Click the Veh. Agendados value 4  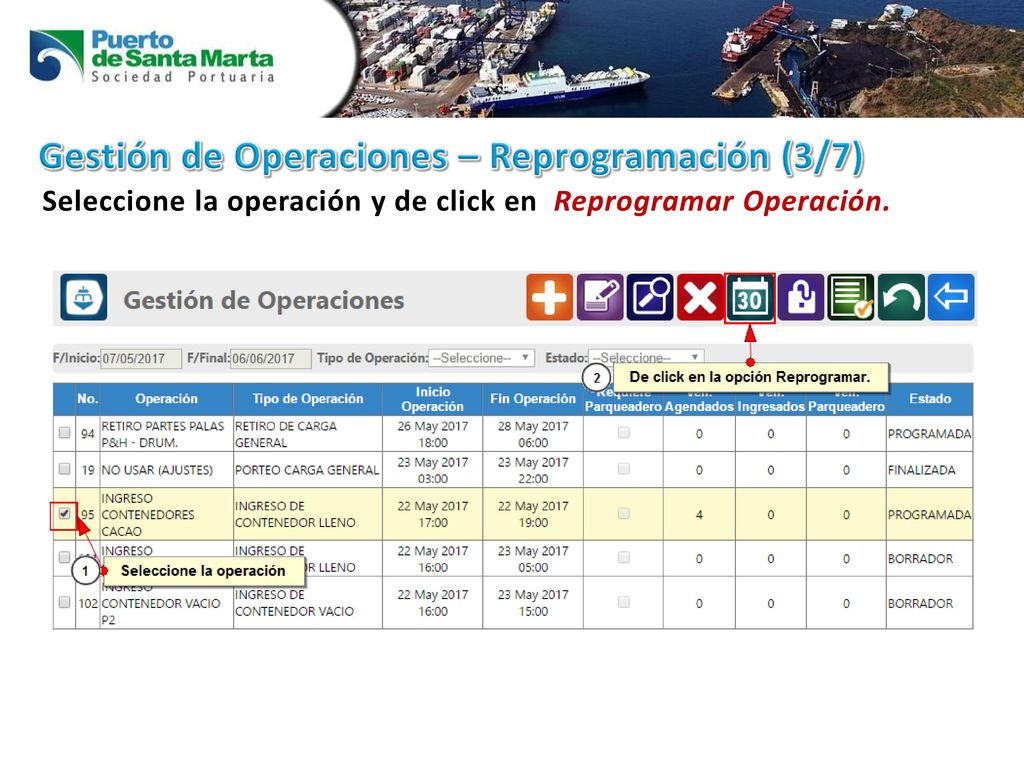[699, 515]
